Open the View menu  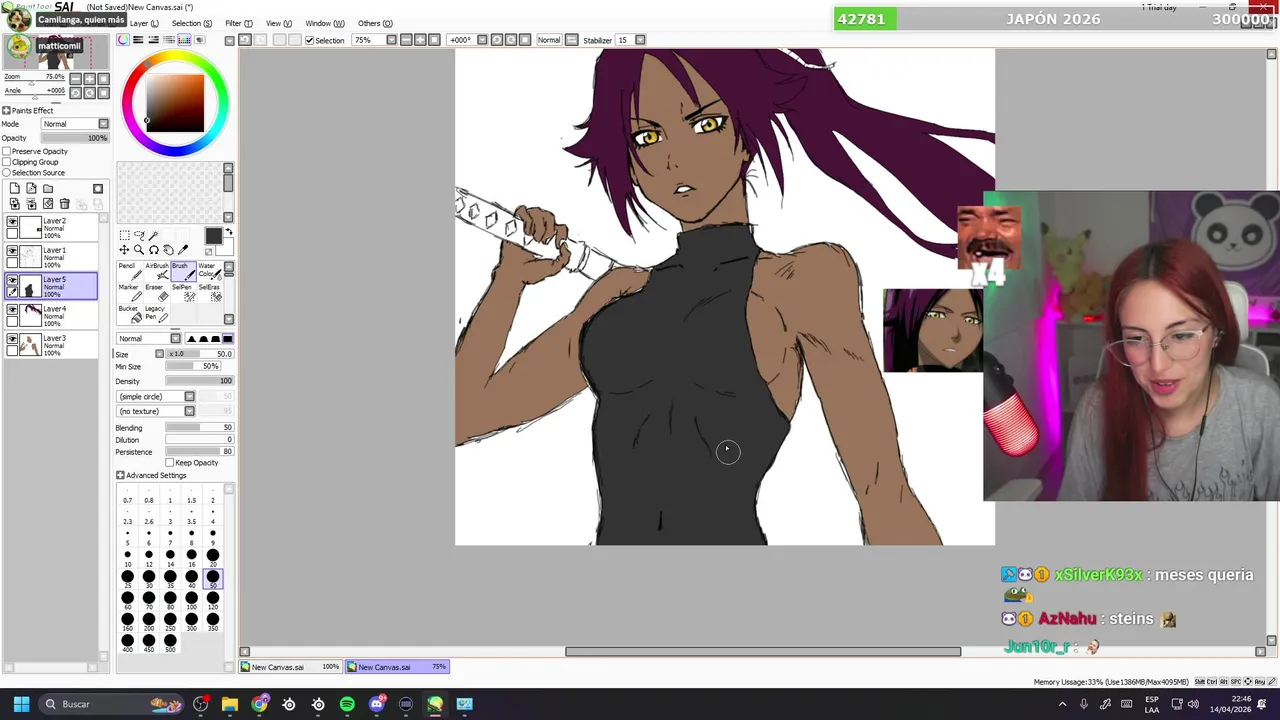(x=279, y=23)
